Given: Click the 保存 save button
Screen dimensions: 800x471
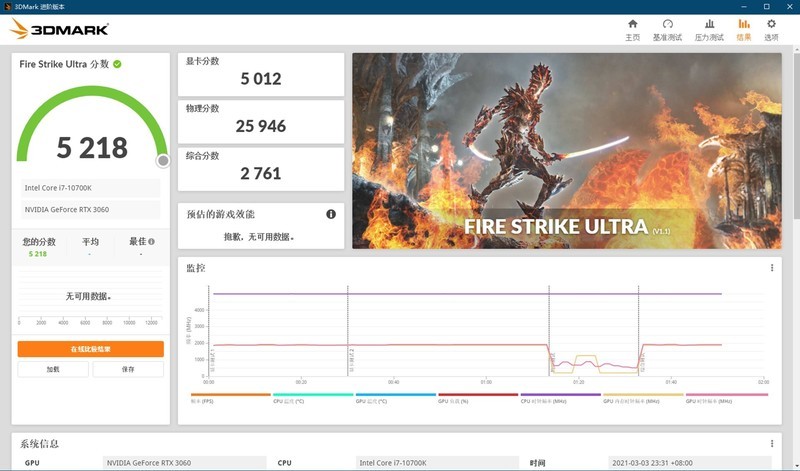Looking at the screenshot, I should tap(128, 369).
